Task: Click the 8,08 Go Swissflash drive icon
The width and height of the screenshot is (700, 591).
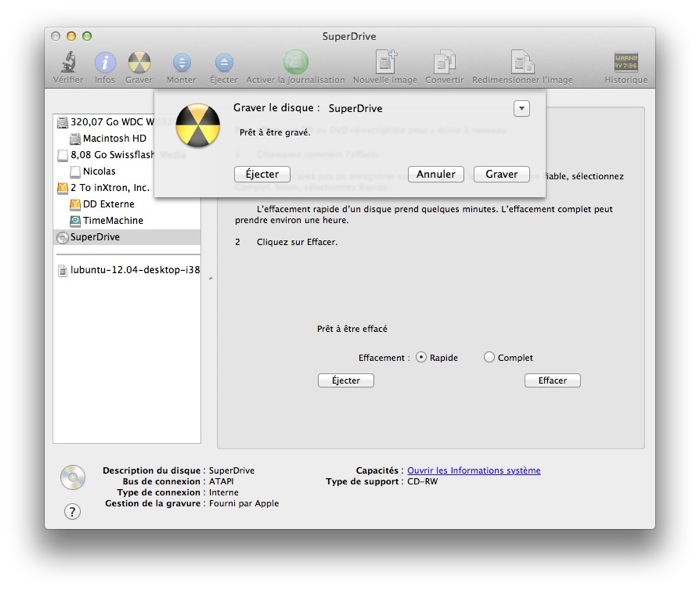Action: [x=62, y=155]
